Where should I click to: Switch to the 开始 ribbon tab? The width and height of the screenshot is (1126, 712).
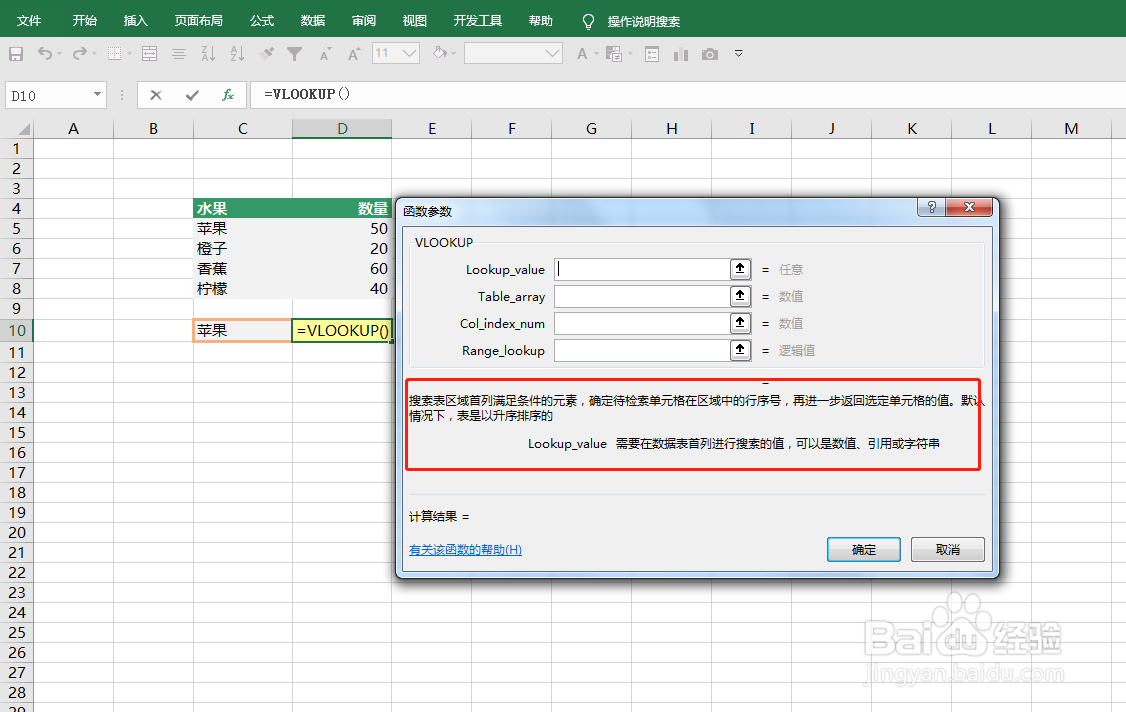(85, 21)
